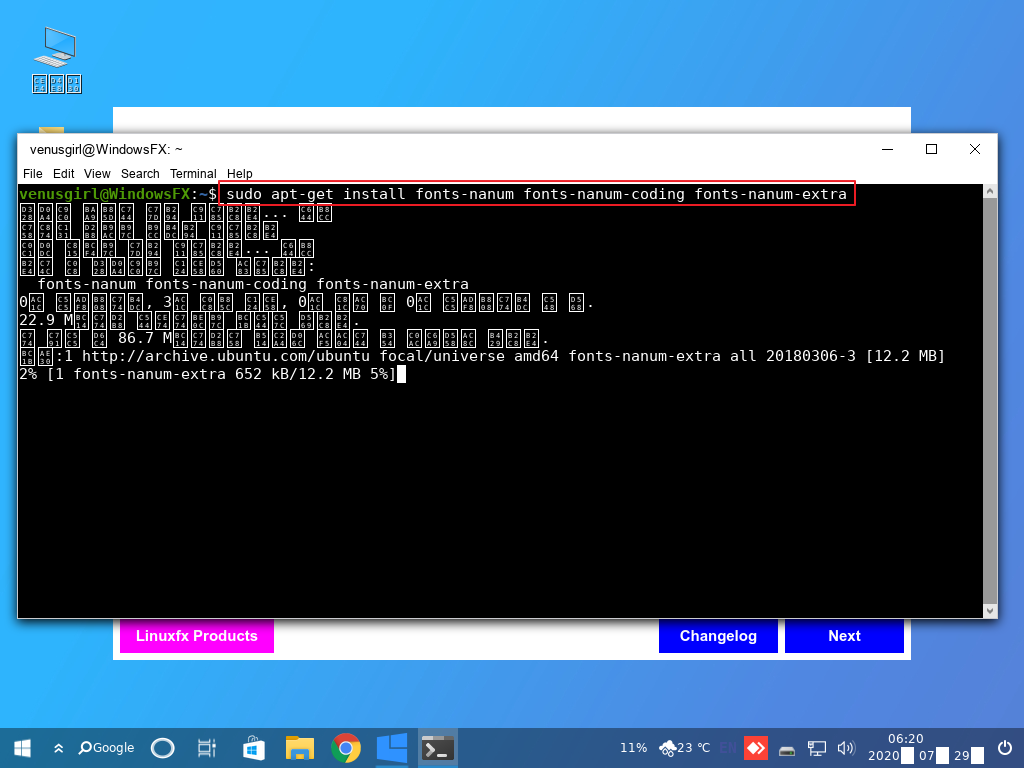Open the red AnyDesk tray icon
Viewport: 1024px width, 768px height.
tap(756, 748)
